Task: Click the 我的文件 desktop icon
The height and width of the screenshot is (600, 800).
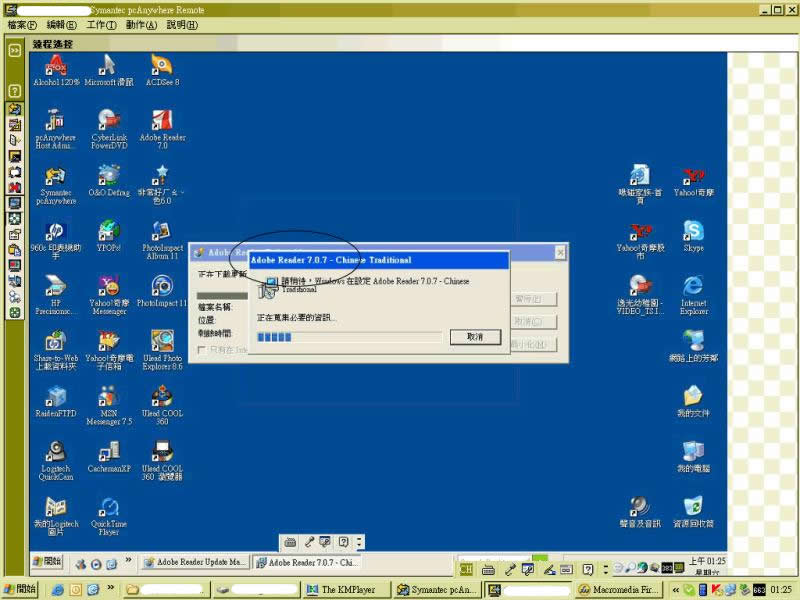Action: (693, 402)
